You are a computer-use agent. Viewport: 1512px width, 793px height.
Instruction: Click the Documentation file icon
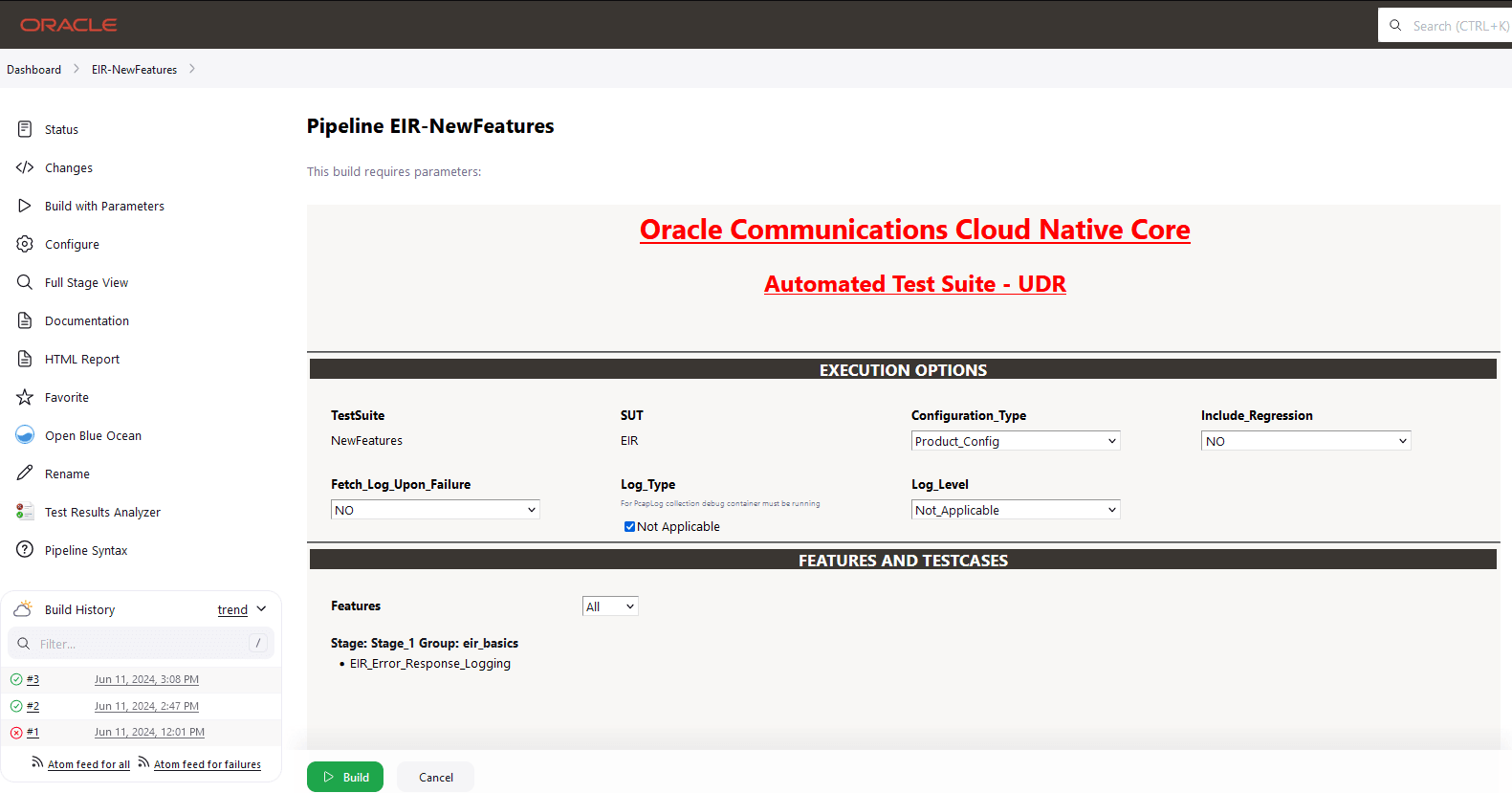click(25, 320)
